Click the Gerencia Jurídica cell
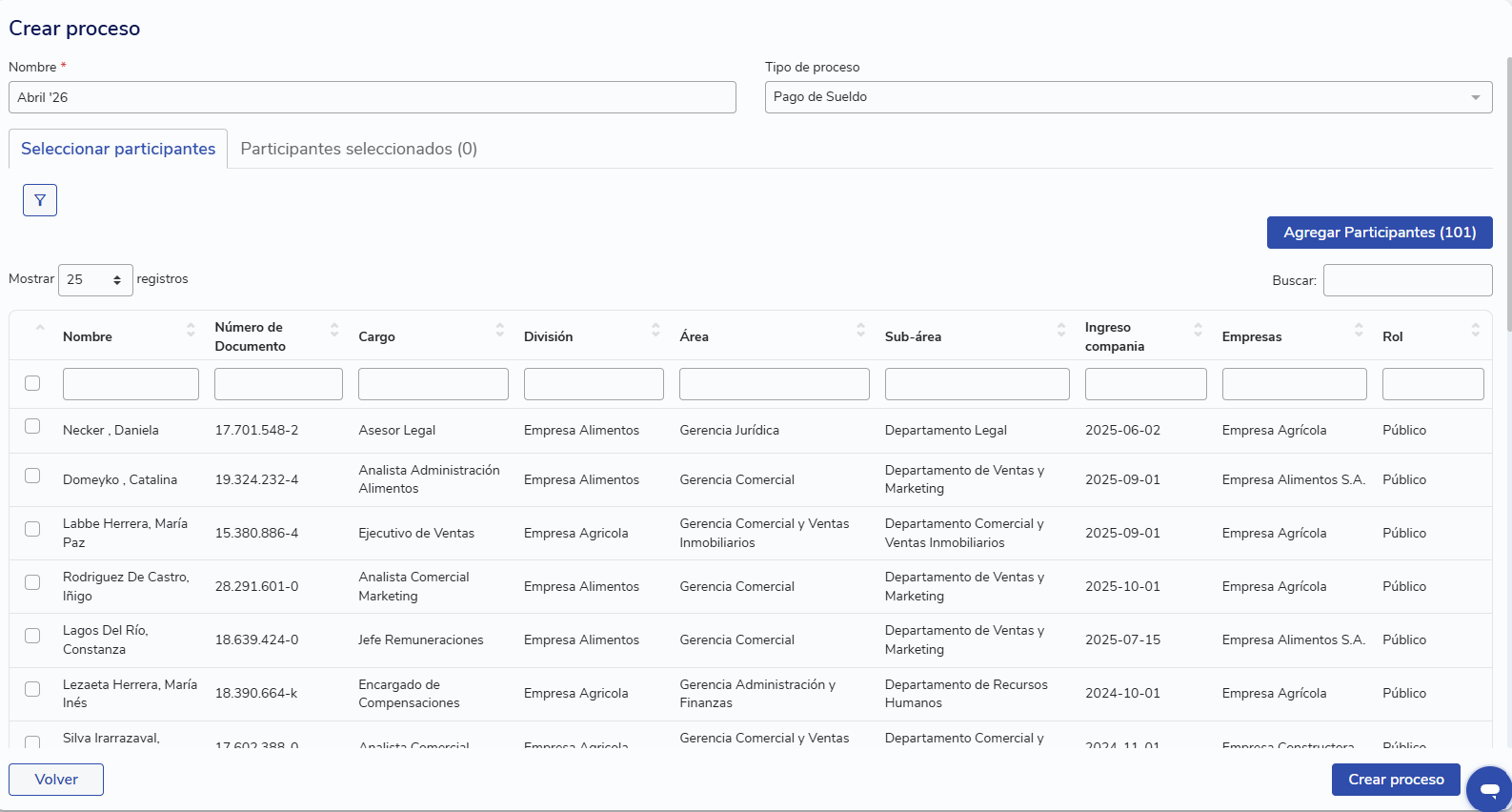The image size is (1512, 812). click(729, 431)
